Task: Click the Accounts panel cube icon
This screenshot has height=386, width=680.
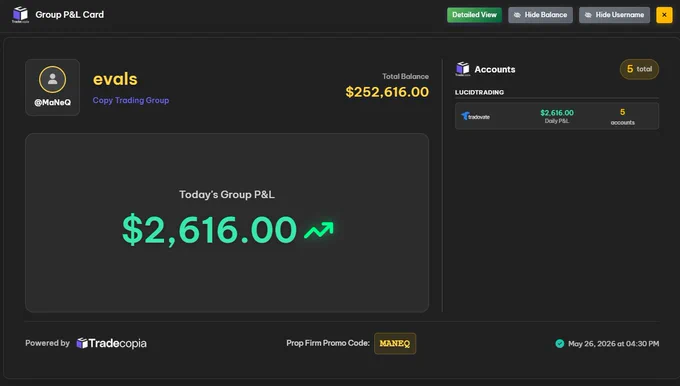Action: pyautogui.click(x=463, y=69)
